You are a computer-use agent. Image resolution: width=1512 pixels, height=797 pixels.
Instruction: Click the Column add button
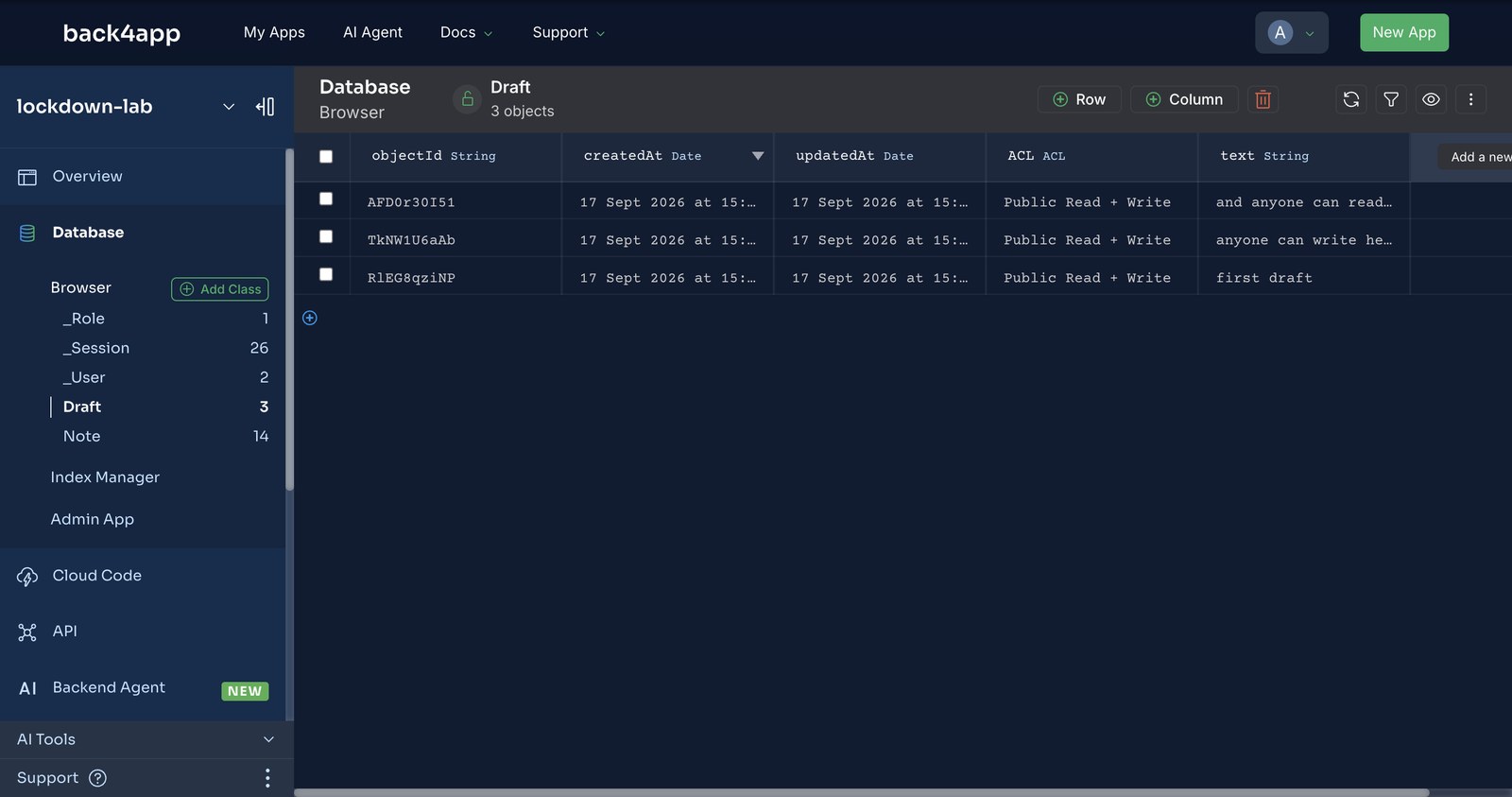tap(1184, 99)
